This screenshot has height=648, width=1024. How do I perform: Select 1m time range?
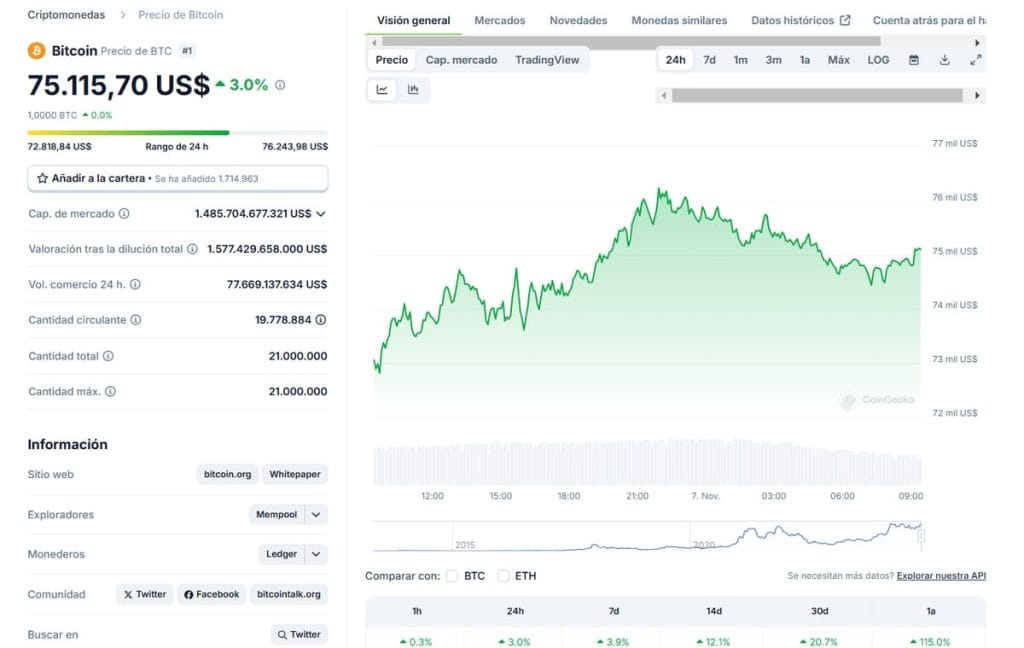[x=741, y=60]
